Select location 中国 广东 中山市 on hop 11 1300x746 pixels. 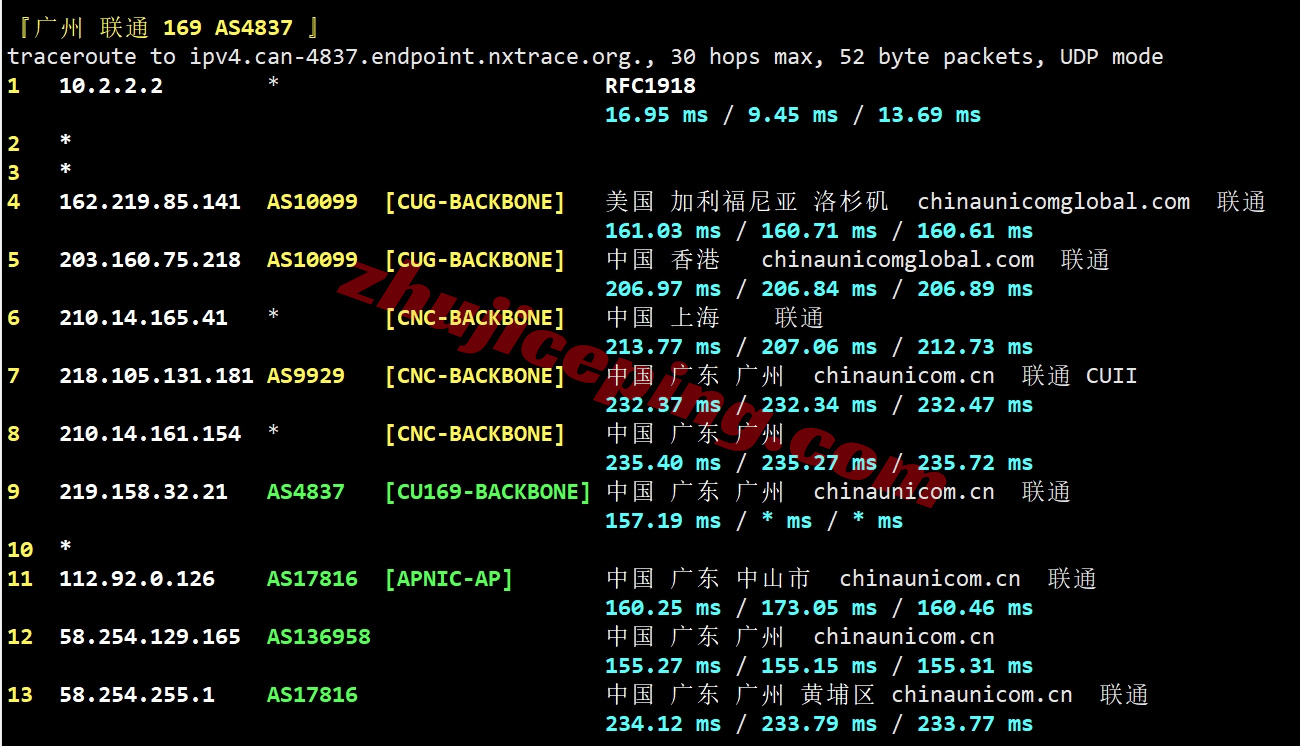point(706,578)
